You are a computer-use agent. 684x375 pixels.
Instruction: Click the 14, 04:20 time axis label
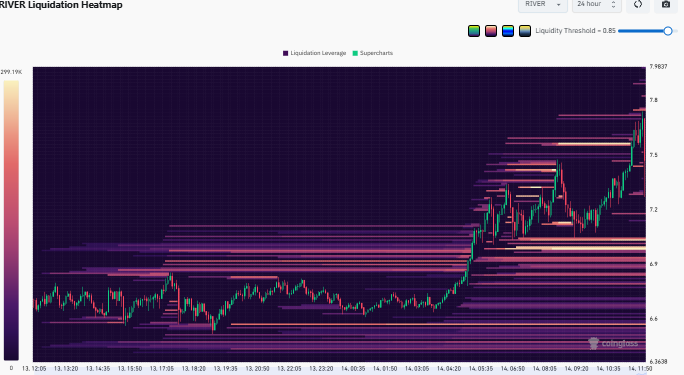click(449, 368)
